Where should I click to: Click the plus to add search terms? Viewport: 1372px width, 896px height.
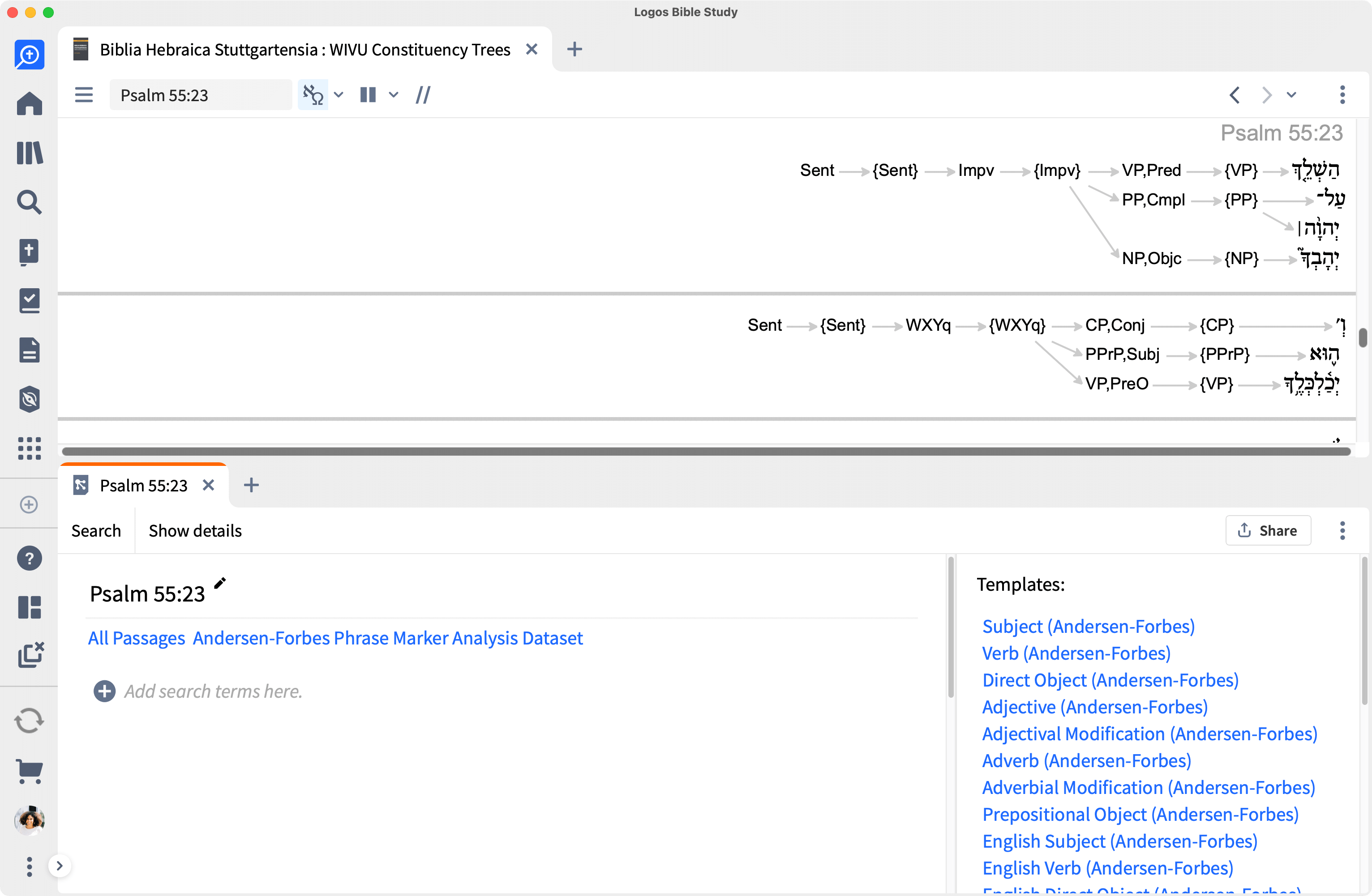point(104,691)
